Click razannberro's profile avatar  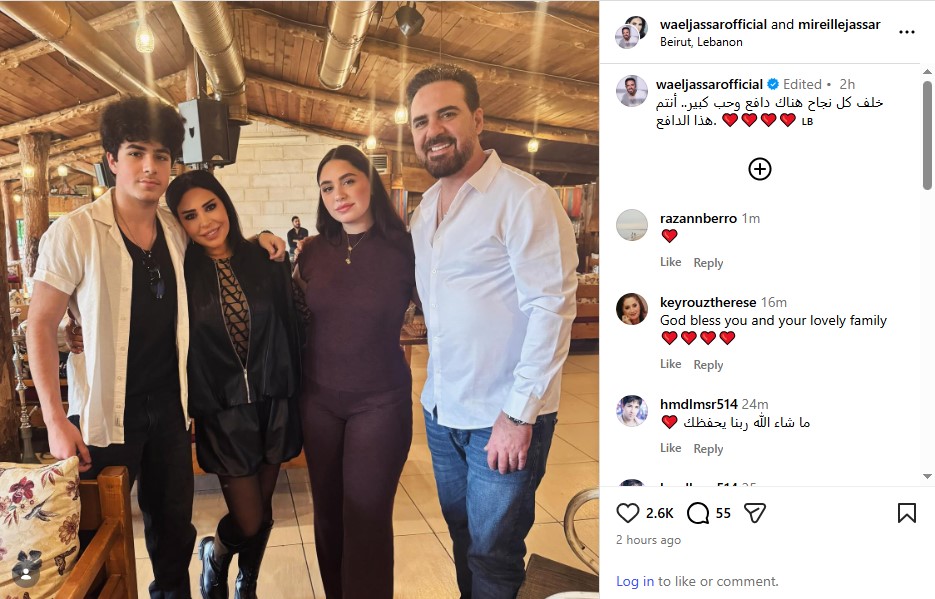(631, 225)
